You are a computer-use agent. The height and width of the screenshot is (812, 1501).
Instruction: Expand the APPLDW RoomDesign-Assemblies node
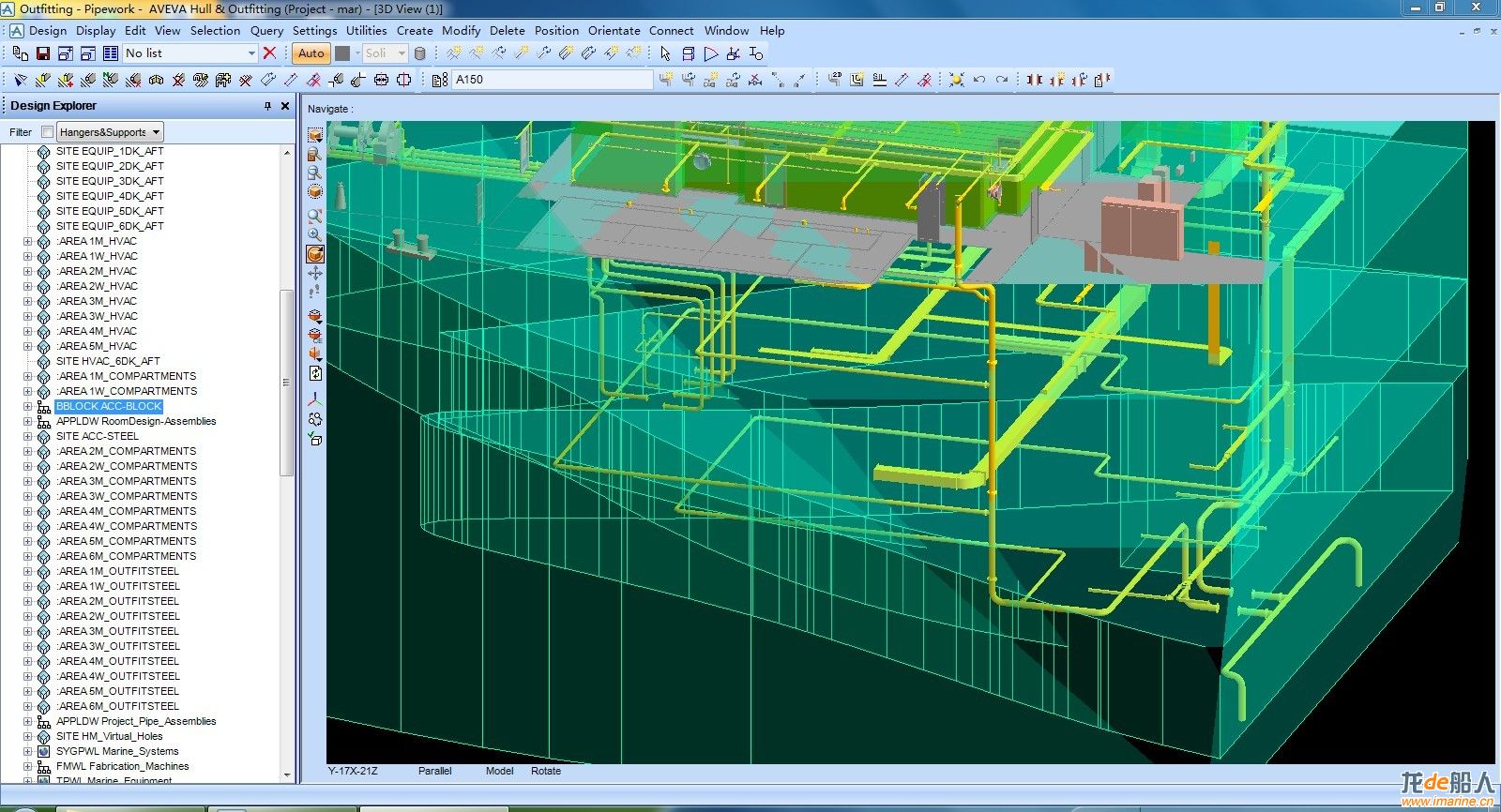click(x=27, y=421)
